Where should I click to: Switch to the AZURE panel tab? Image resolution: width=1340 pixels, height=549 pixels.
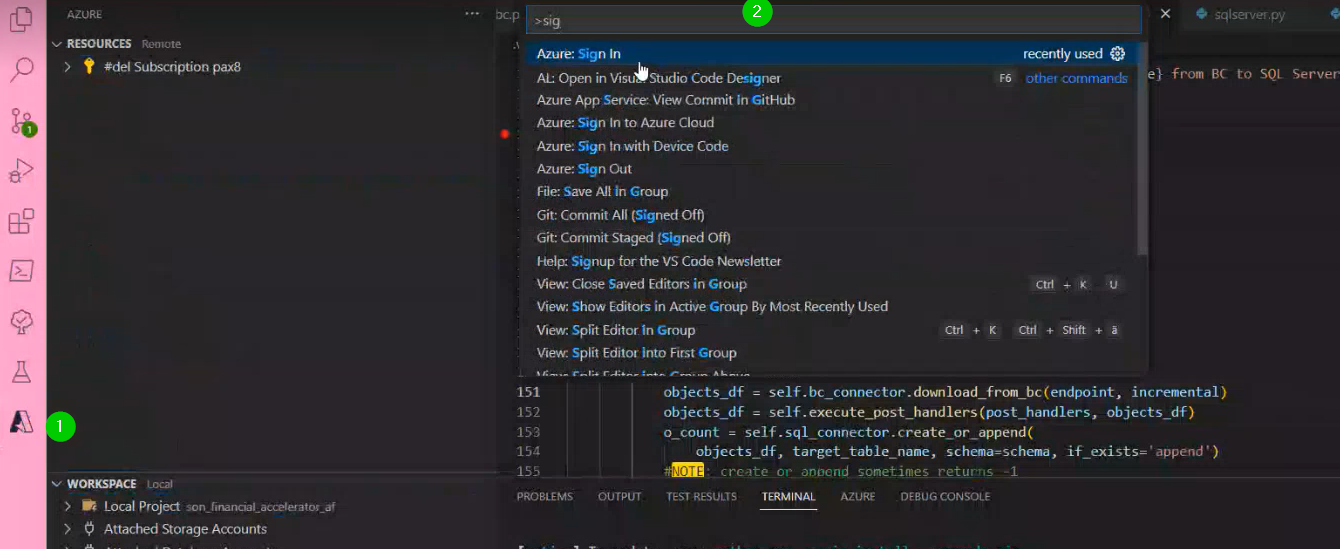point(858,497)
